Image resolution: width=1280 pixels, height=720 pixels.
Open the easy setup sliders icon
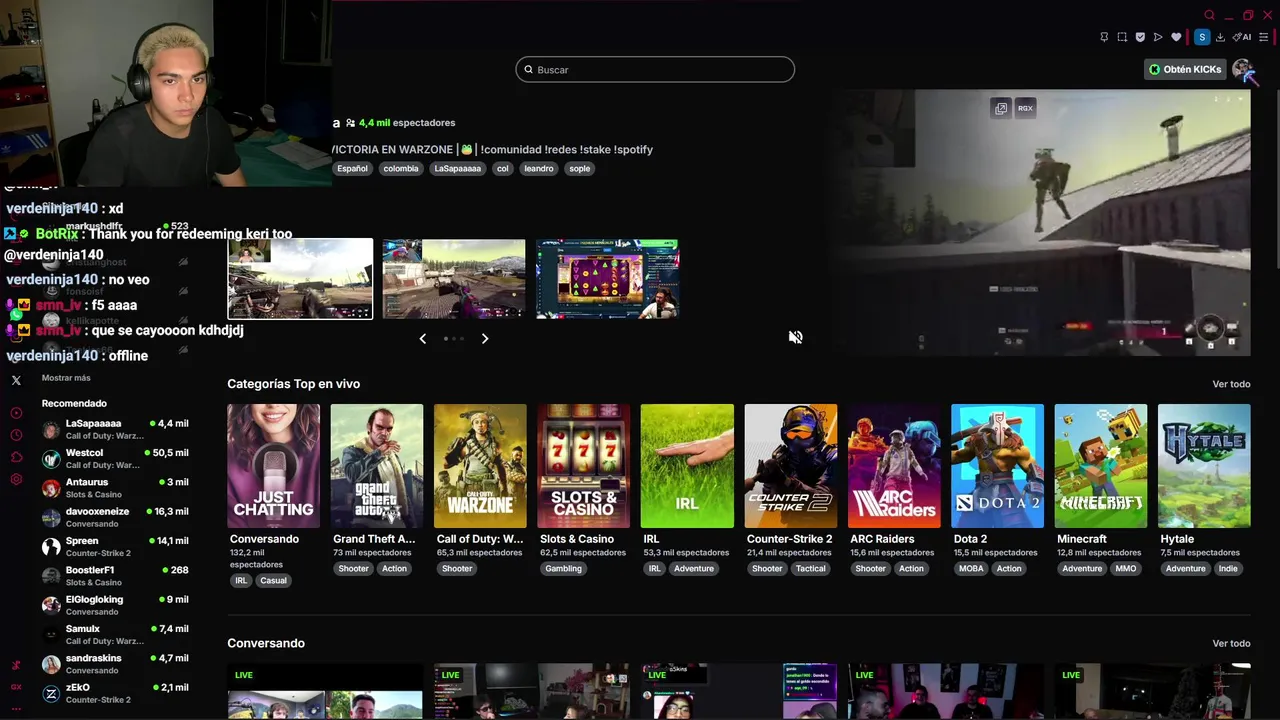(x=1263, y=37)
